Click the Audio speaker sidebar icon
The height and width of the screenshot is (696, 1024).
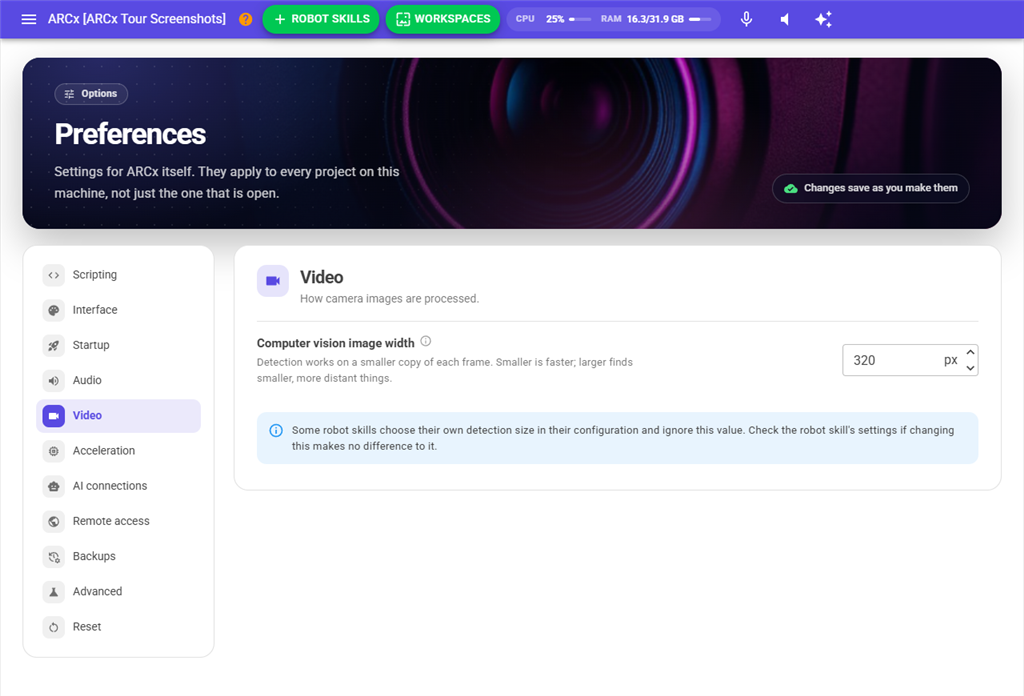(x=54, y=381)
